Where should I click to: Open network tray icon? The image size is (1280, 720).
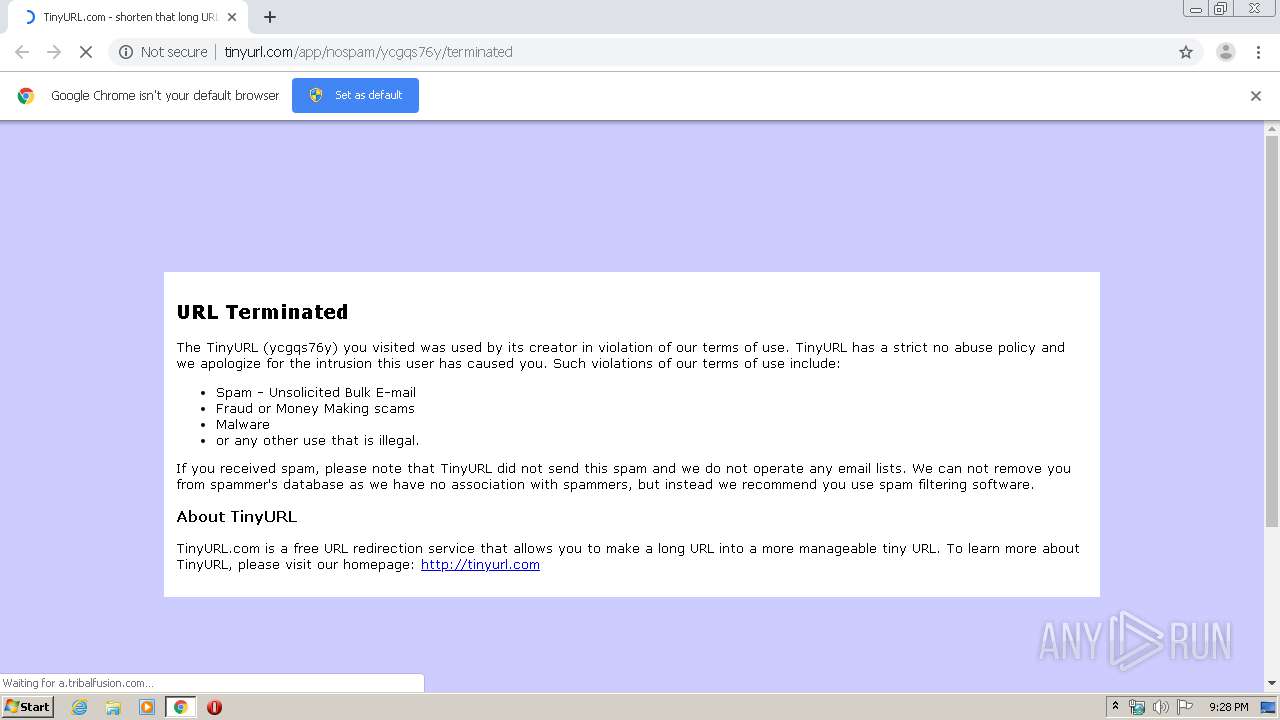[x=1137, y=707]
